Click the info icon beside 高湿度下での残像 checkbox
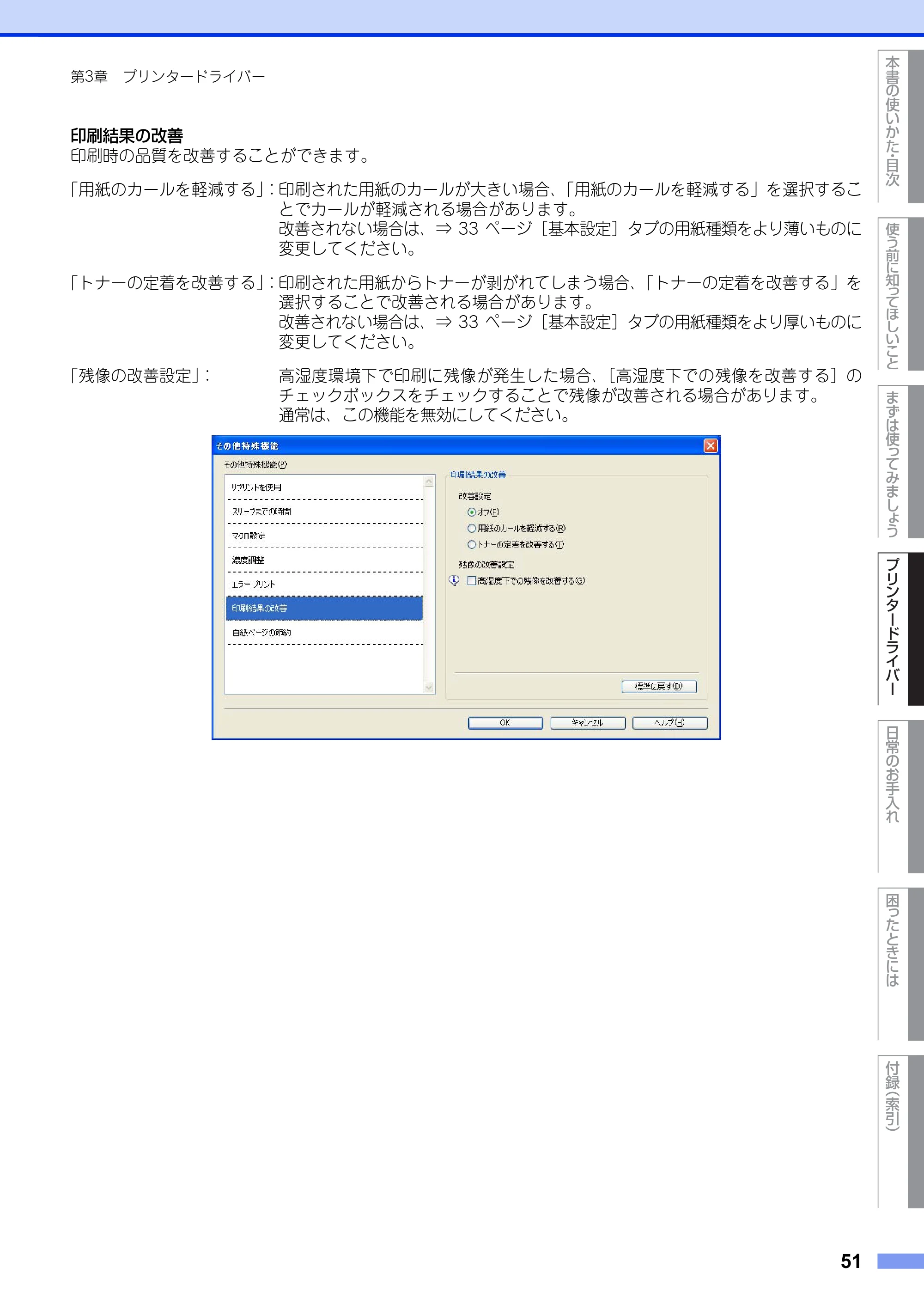The image size is (924, 1304). click(454, 580)
